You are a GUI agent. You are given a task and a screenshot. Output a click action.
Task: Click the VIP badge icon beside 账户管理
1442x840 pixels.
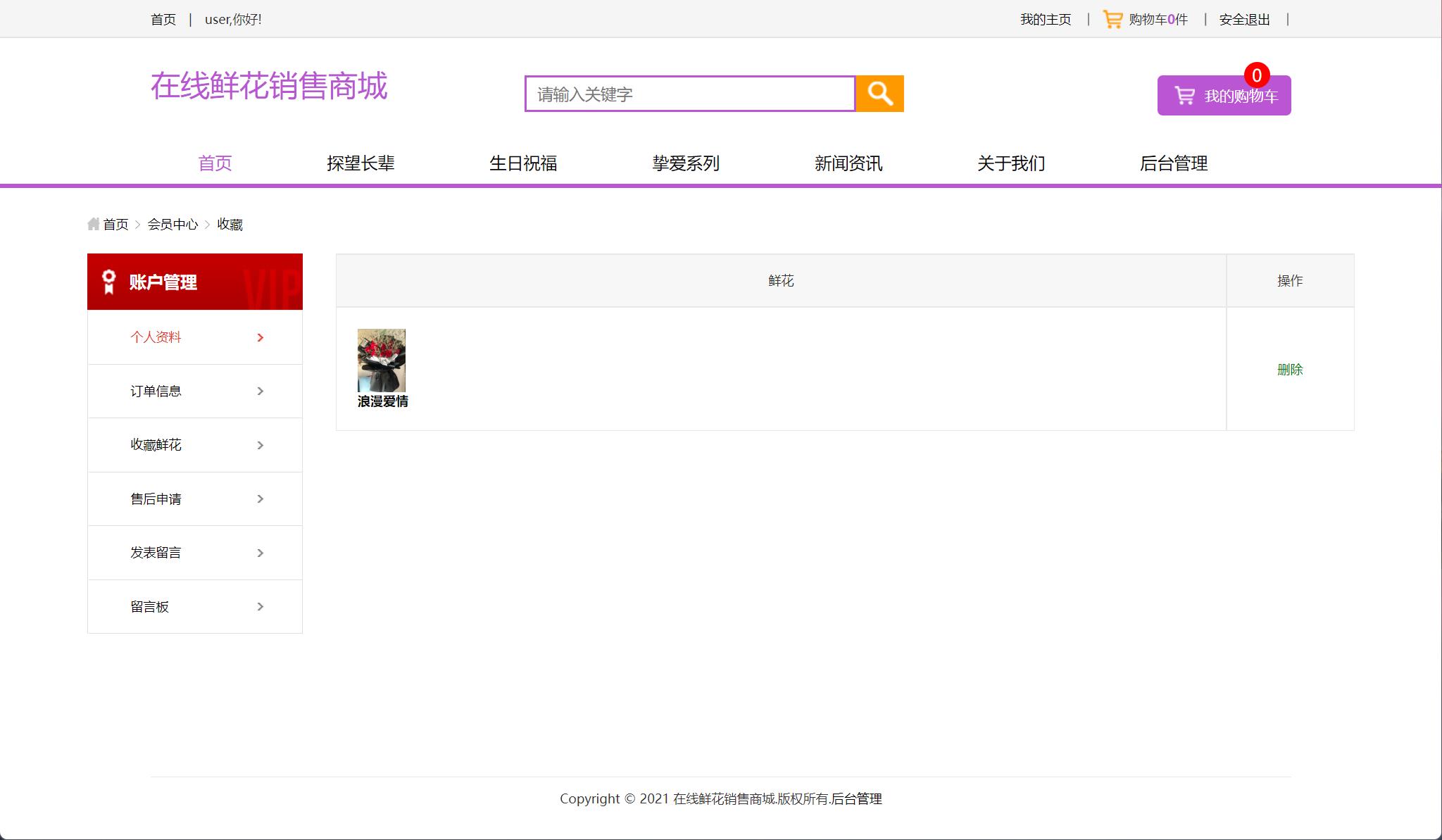click(108, 282)
